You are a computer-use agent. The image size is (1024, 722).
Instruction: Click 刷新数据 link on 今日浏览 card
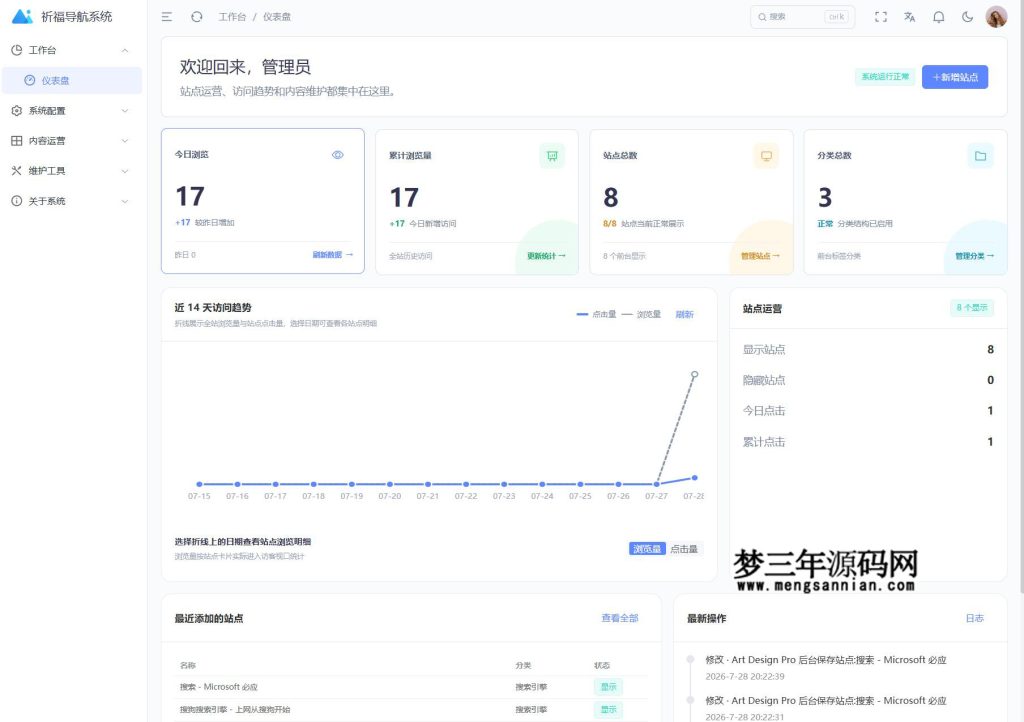point(332,255)
